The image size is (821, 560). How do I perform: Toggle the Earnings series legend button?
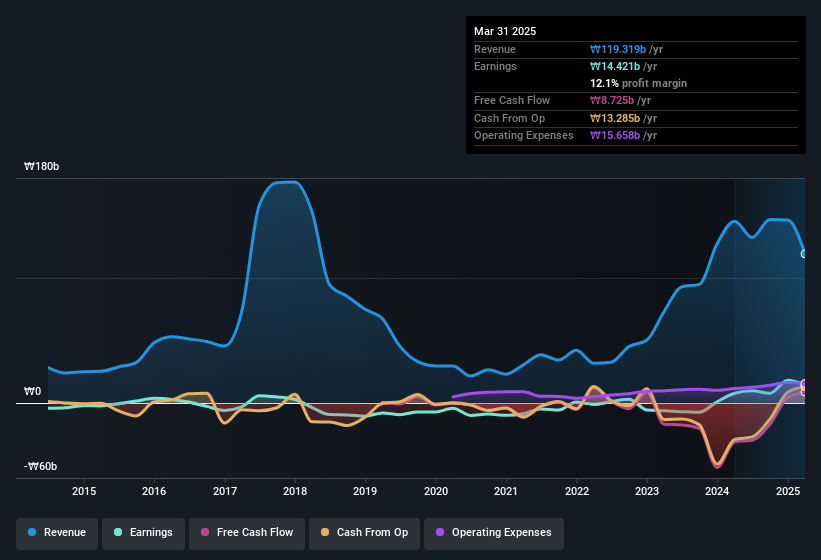[x=143, y=533]
